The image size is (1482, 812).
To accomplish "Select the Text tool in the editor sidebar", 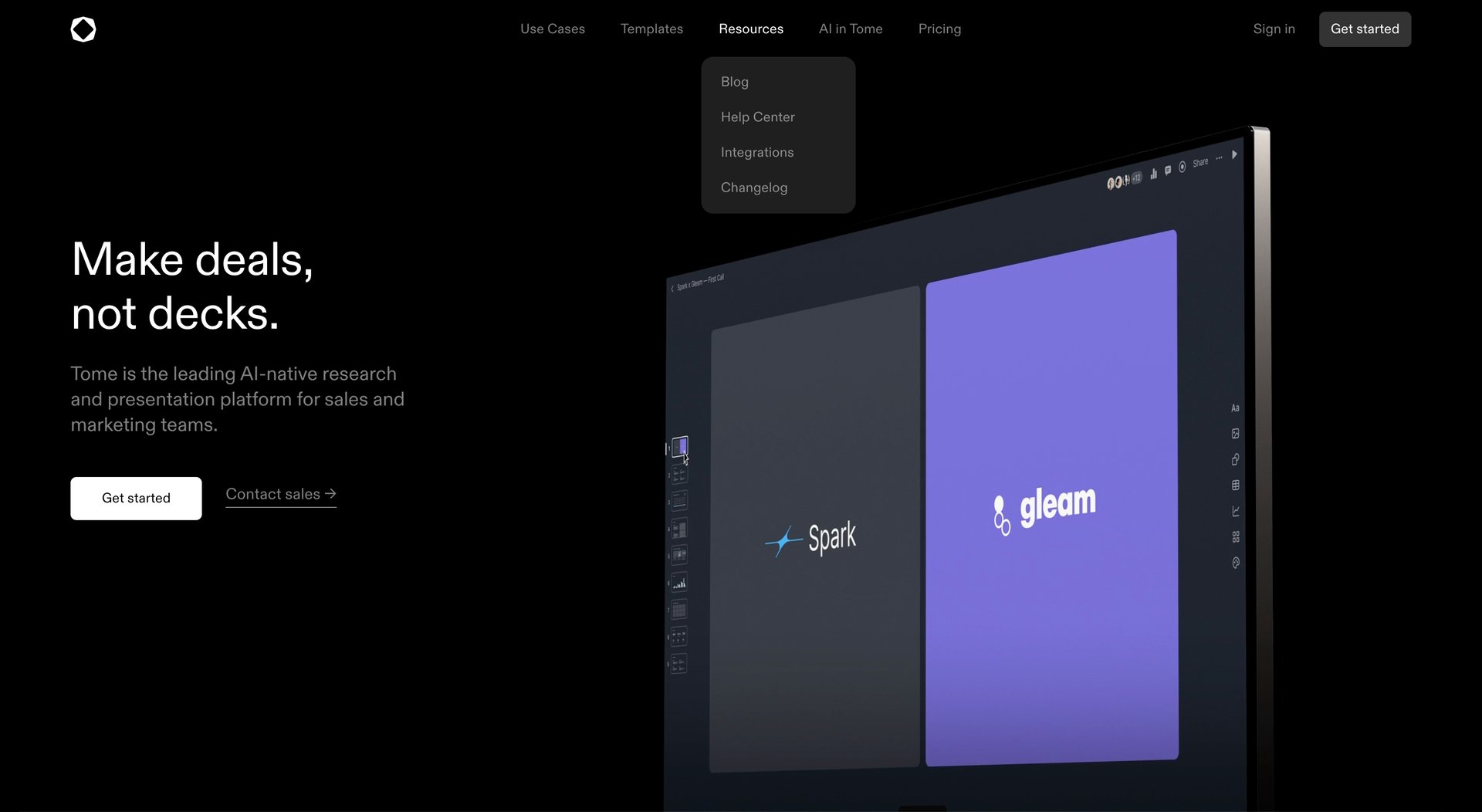I will pyautogui.click(x=1235, y=408).
